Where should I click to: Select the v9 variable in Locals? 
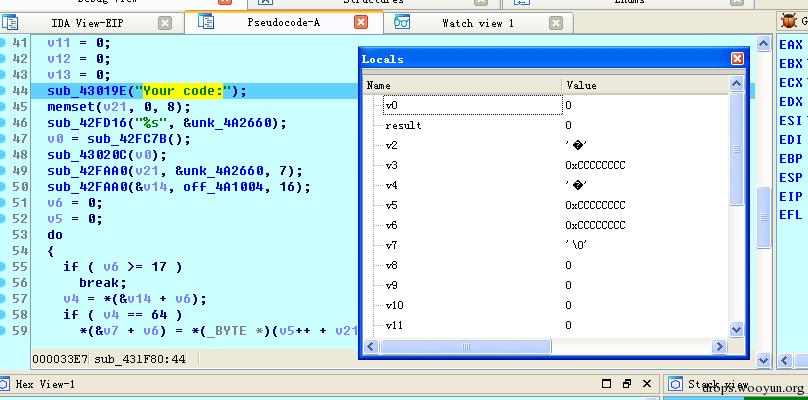click(x=392, y=286)
